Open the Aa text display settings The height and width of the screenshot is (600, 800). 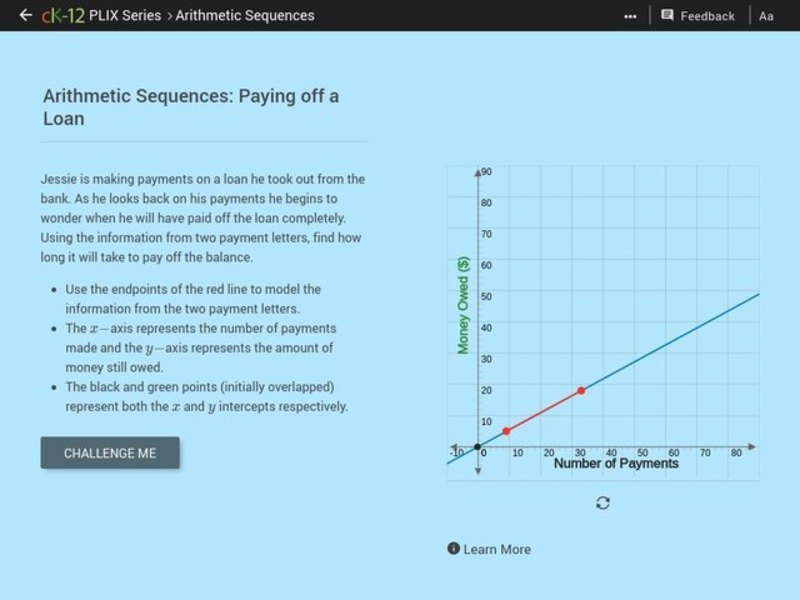[x=766, y=15]
